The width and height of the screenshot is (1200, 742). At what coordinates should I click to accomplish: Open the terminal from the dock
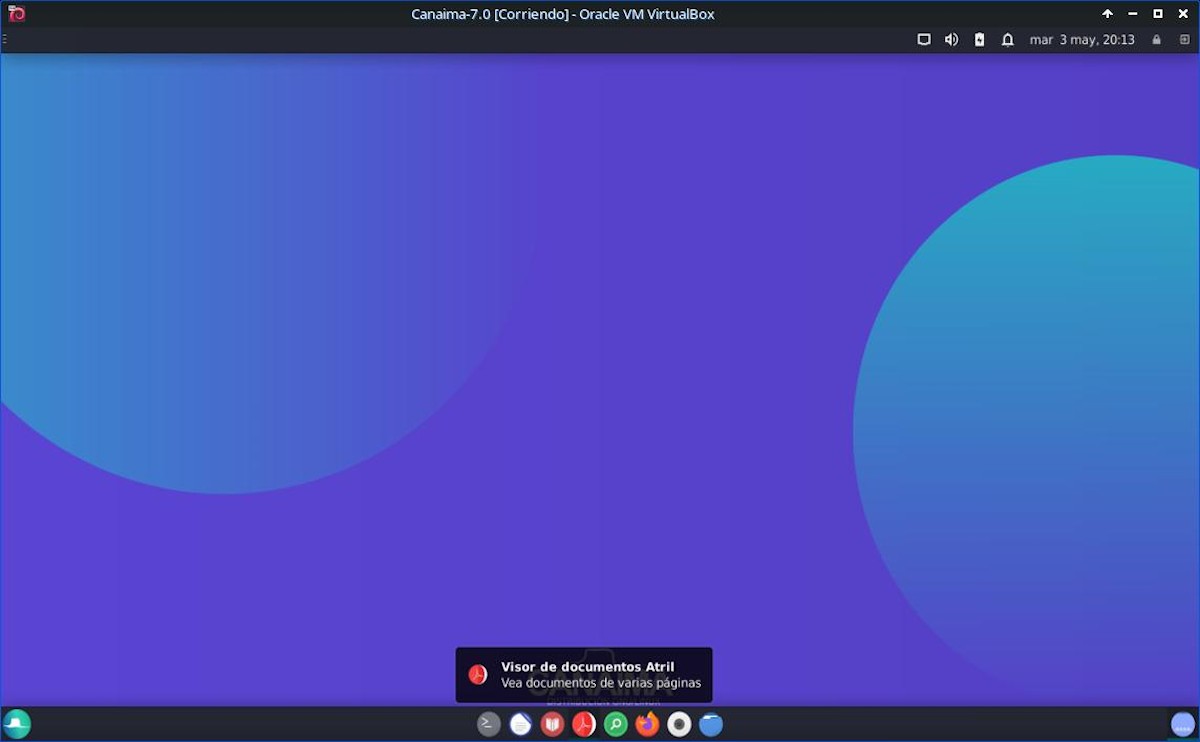pyautogui.click(x=488, y=724)
